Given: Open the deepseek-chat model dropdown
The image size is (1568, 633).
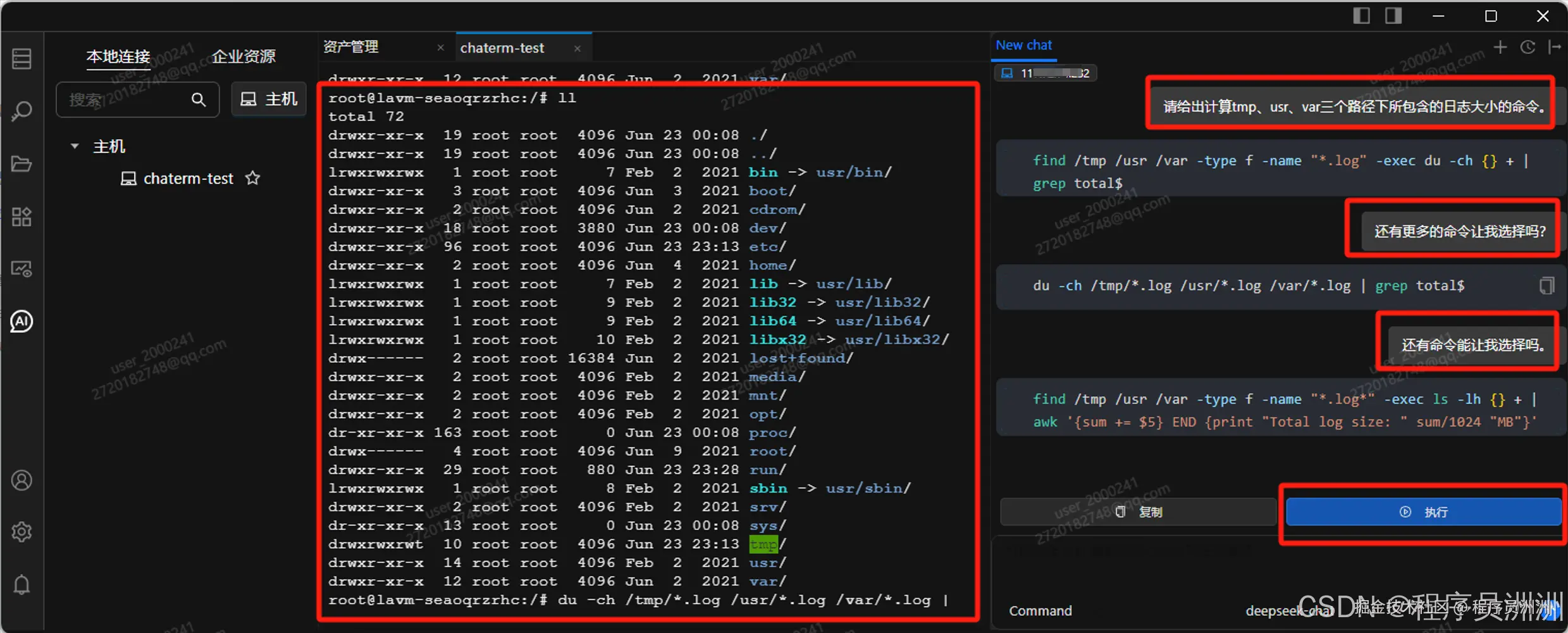Looking at the screenshot, I should point(1289,611).
